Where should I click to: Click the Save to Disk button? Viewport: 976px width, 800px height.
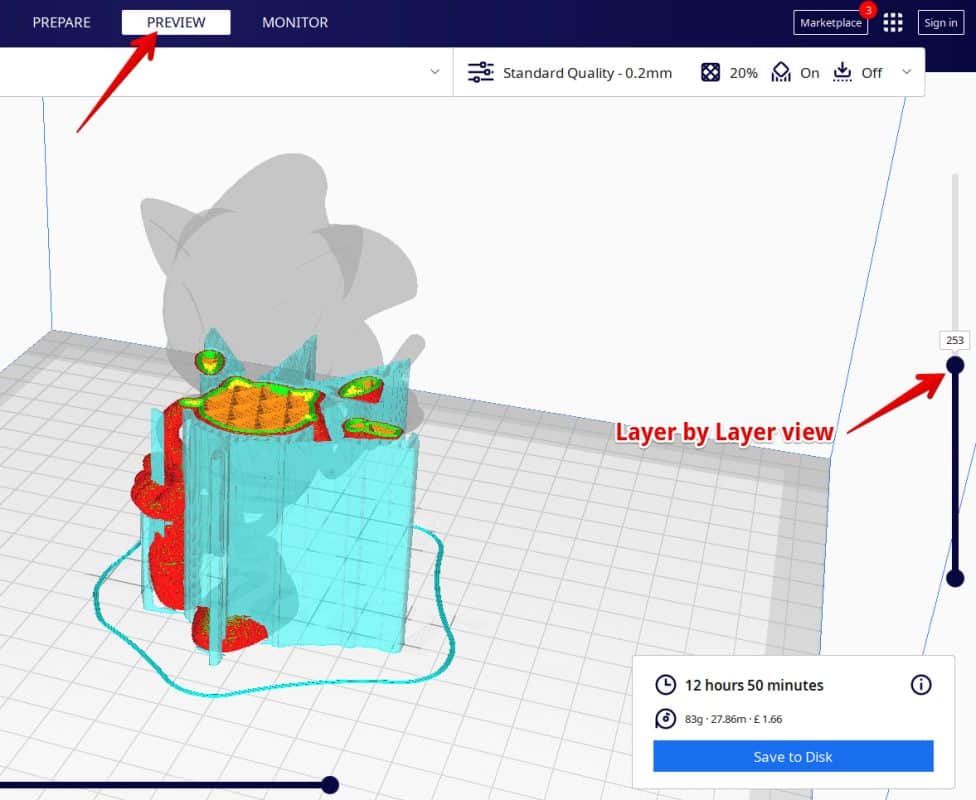pos(792,756)
